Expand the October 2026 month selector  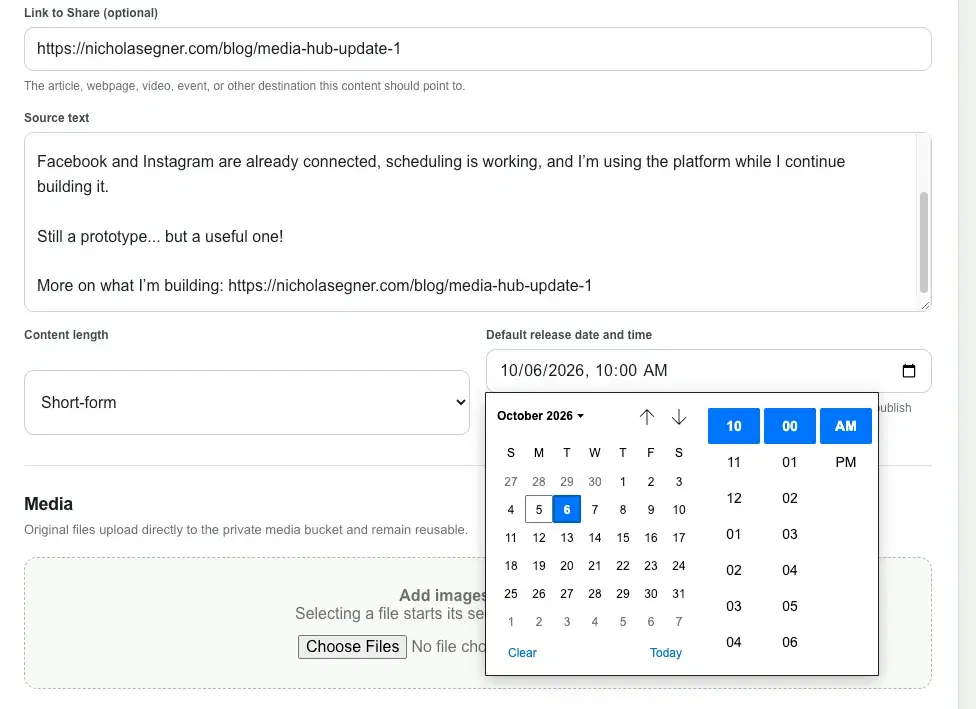click(x=540, y=416)
